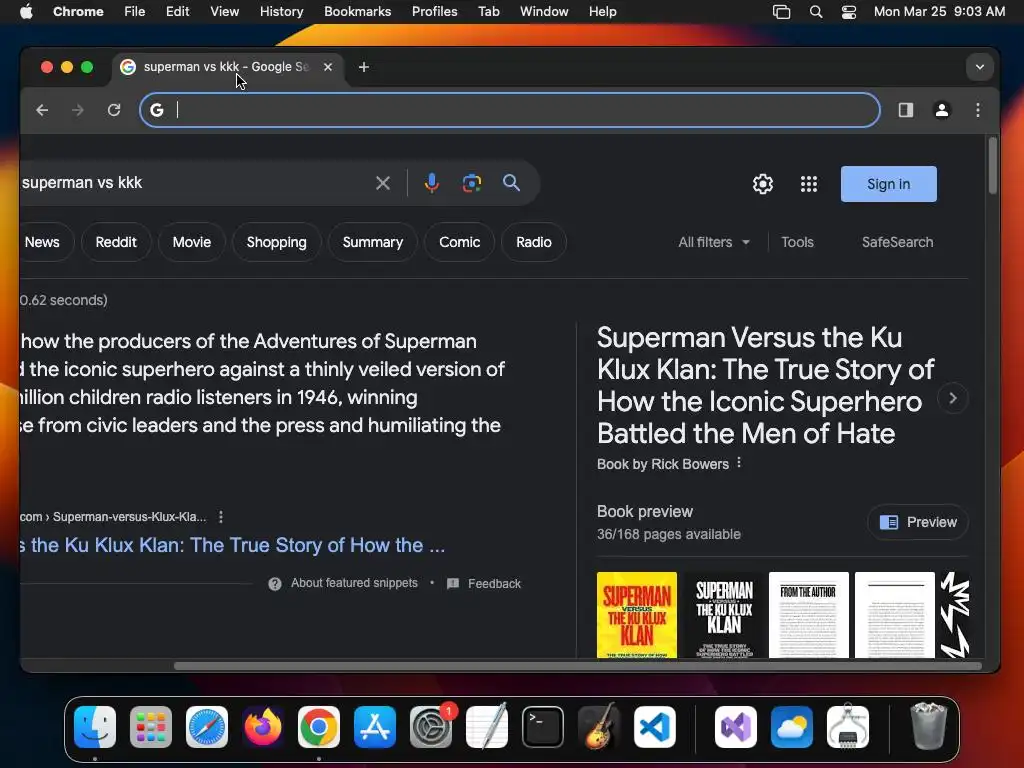Select the Reddit filter chip
1024x768 pixels.
(x=116, y=242)
